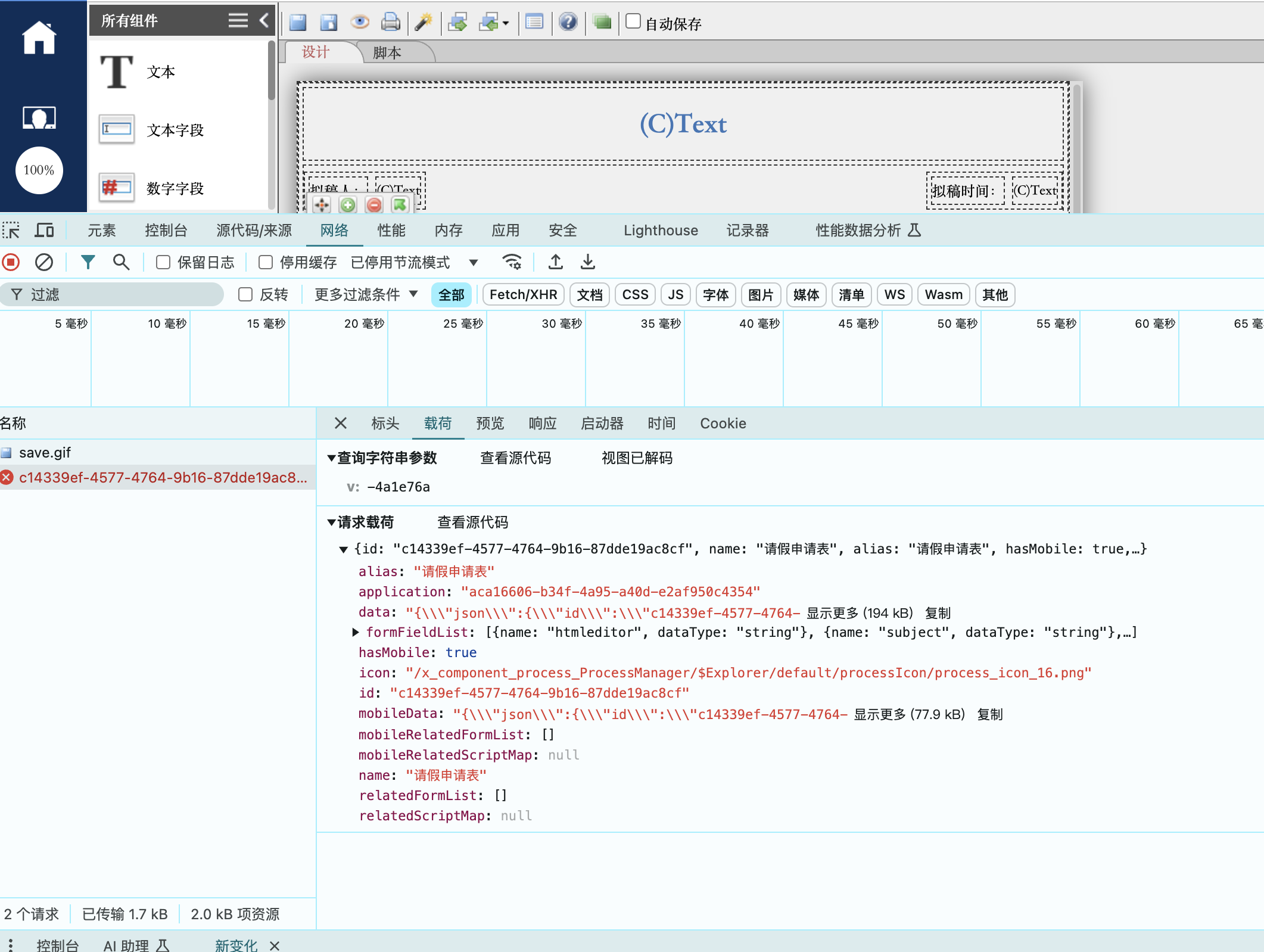Click the red delete icon on selected component
This screenshot has width=1264, height=952.
pyautogui.click(x=374, y=206)
